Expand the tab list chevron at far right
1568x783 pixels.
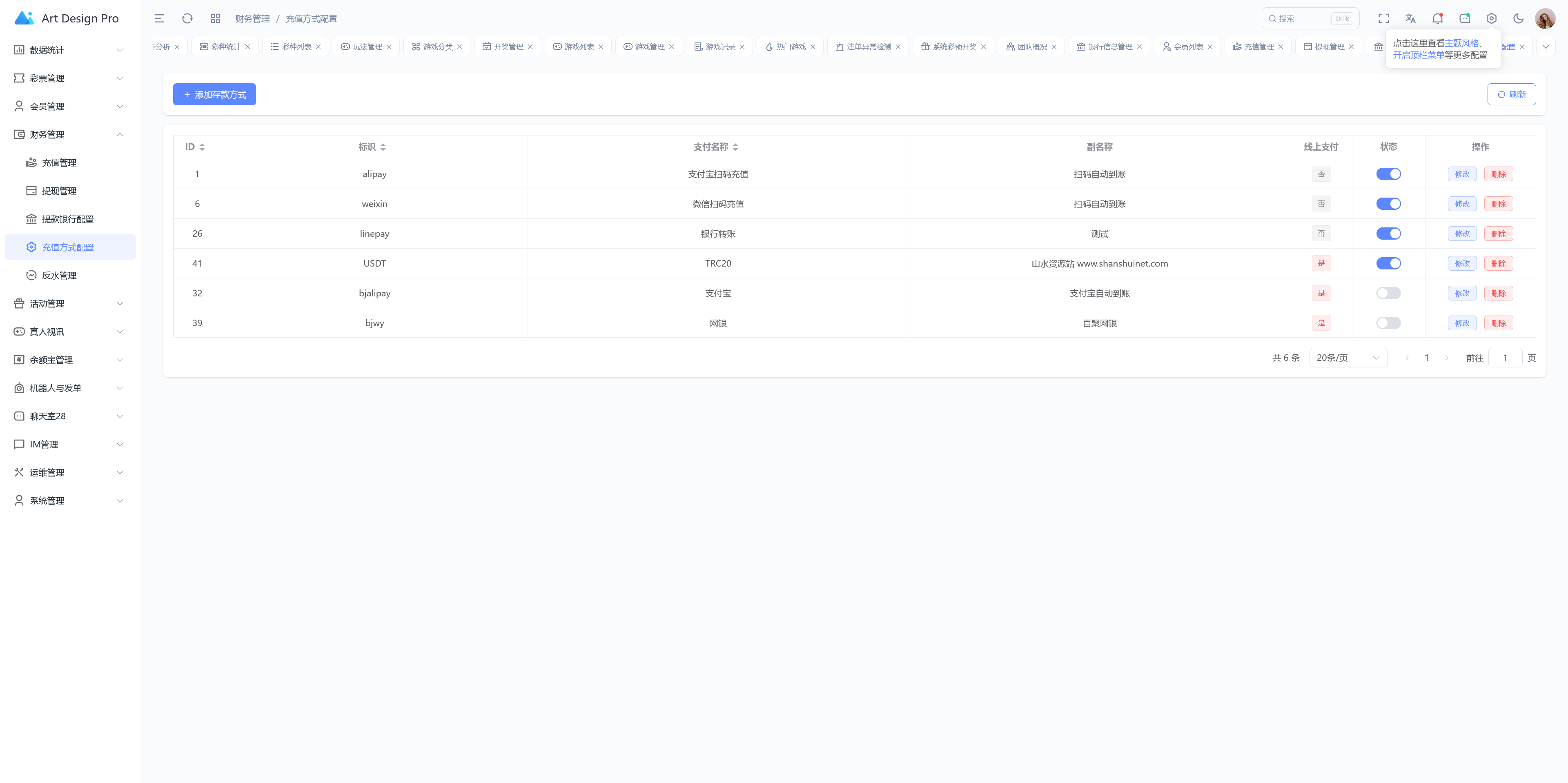(x=1546, y=47)
